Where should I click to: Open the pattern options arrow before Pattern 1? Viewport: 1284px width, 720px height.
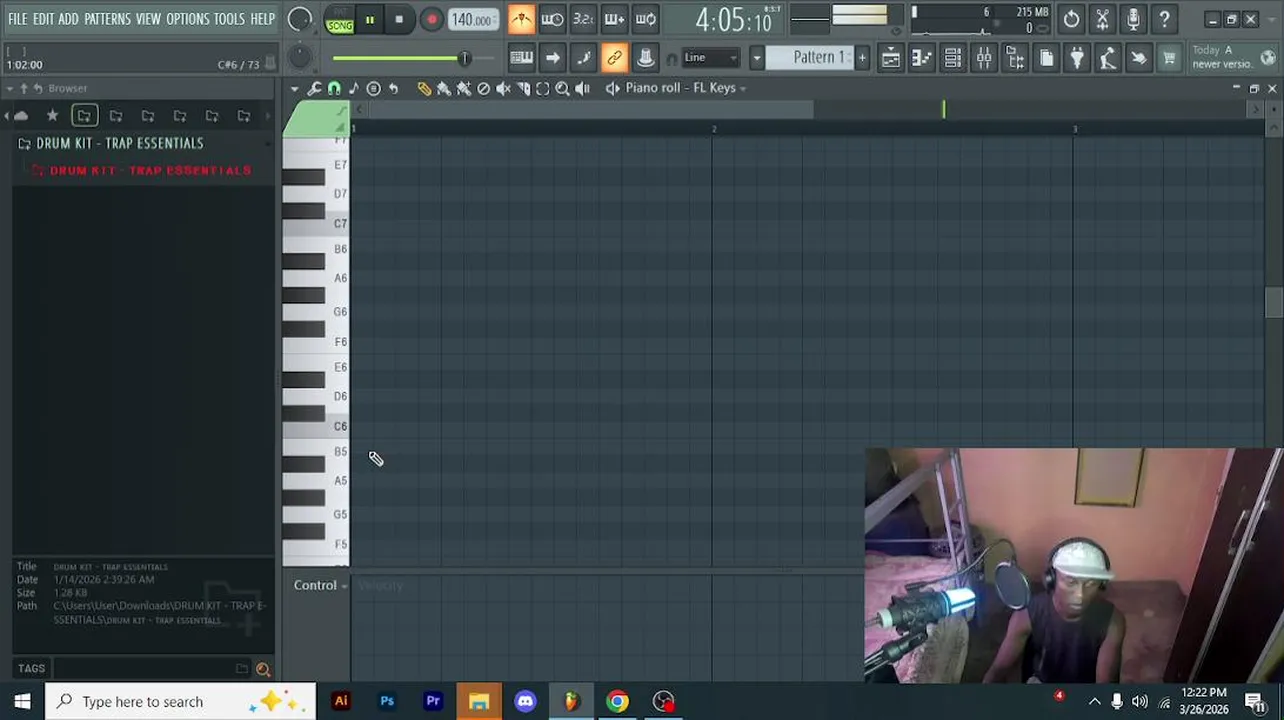coord(757,58)
